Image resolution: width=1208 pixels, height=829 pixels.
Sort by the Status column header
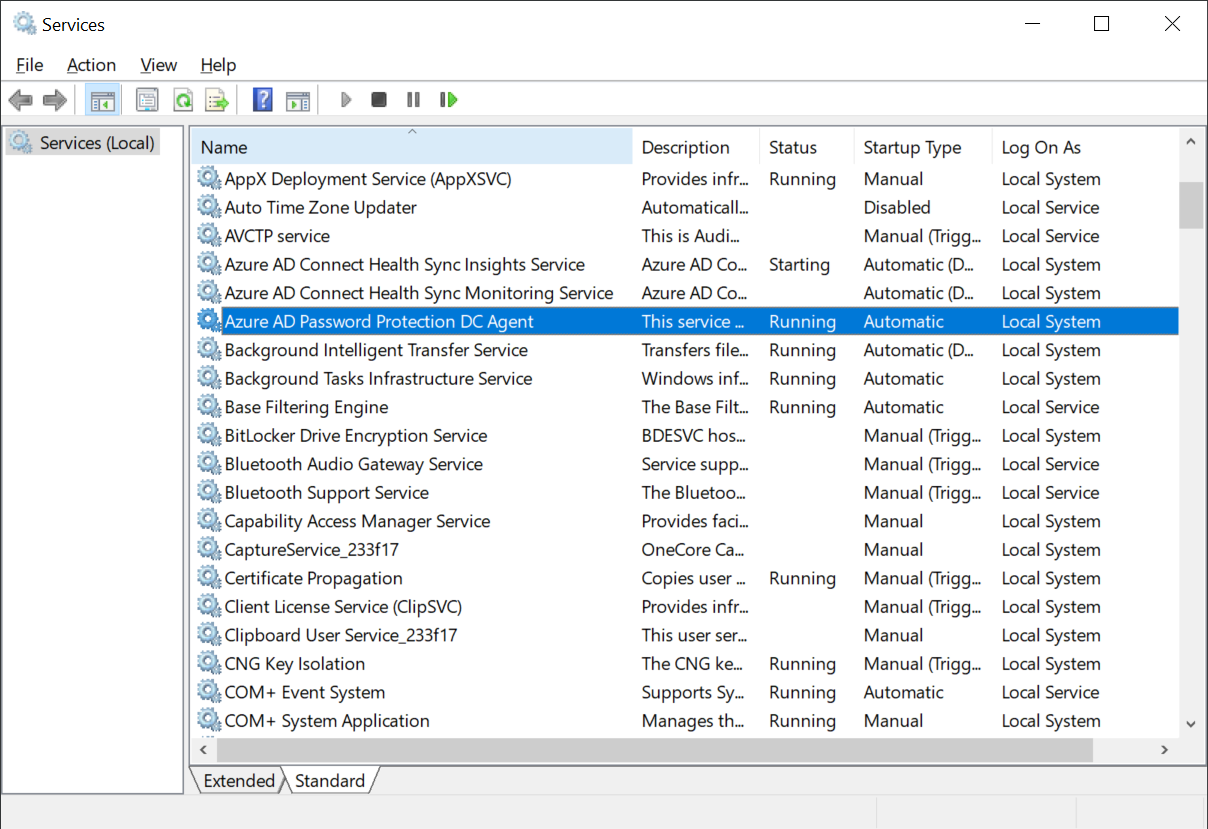[807, 147]
